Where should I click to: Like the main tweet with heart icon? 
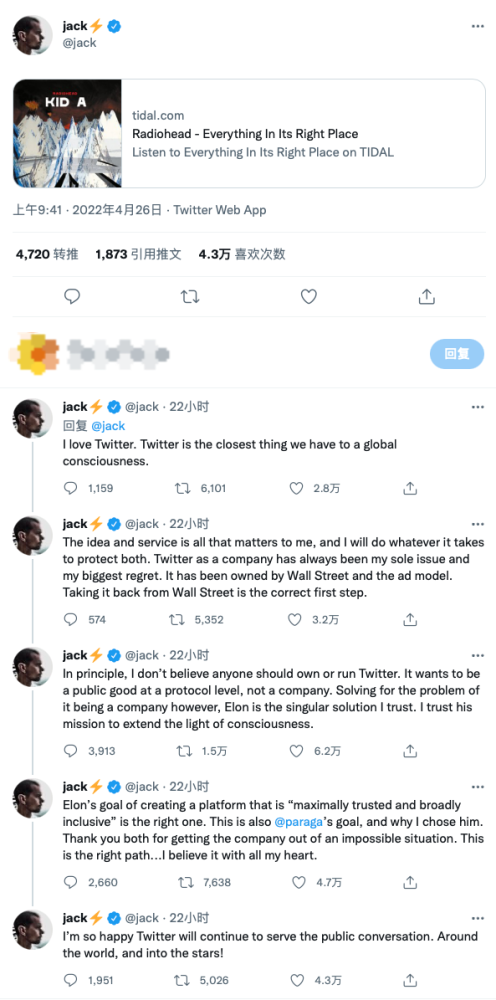tap(309, 296)
